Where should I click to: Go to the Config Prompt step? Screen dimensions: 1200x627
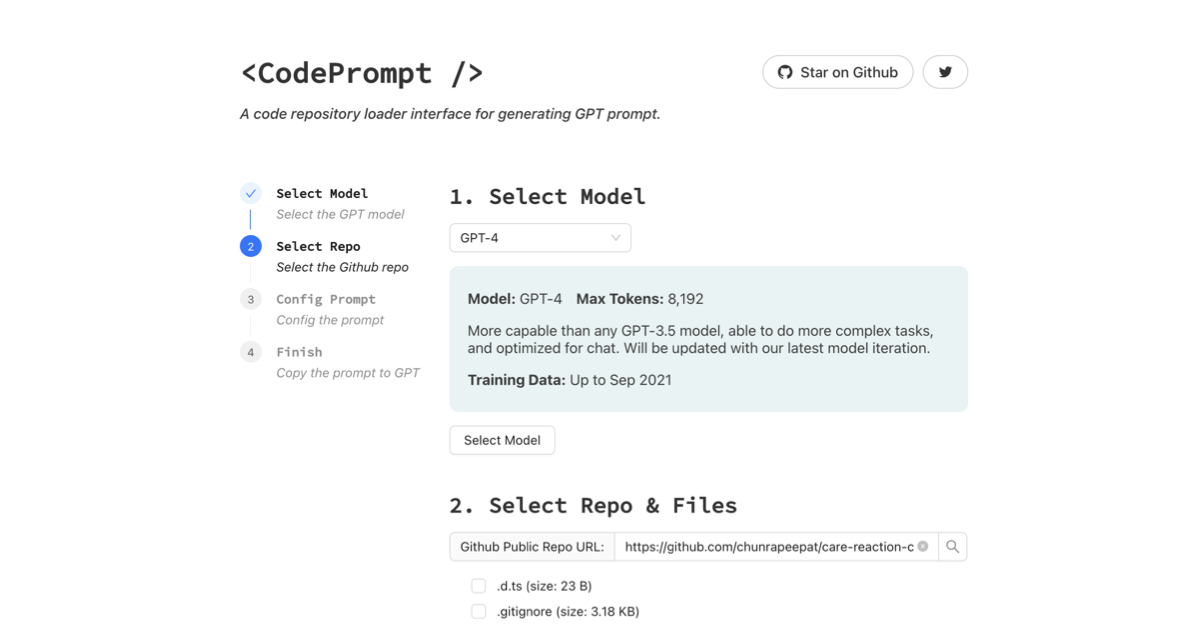[x=326, y=299]
